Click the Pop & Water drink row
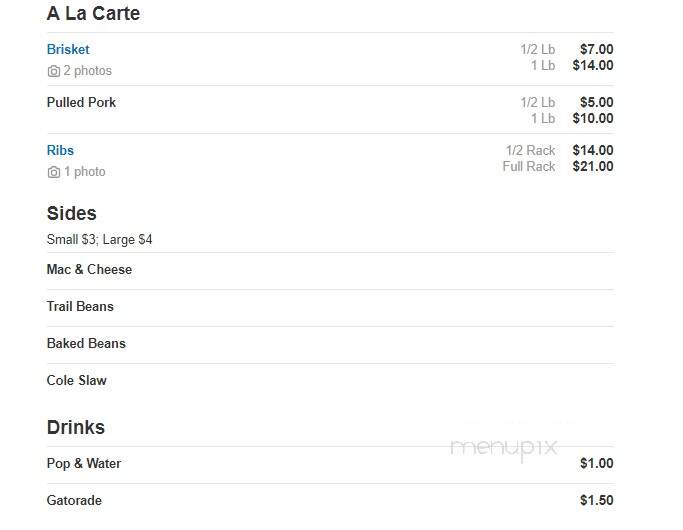This screenshot has width=683, height=530. (x=330, y=463)
